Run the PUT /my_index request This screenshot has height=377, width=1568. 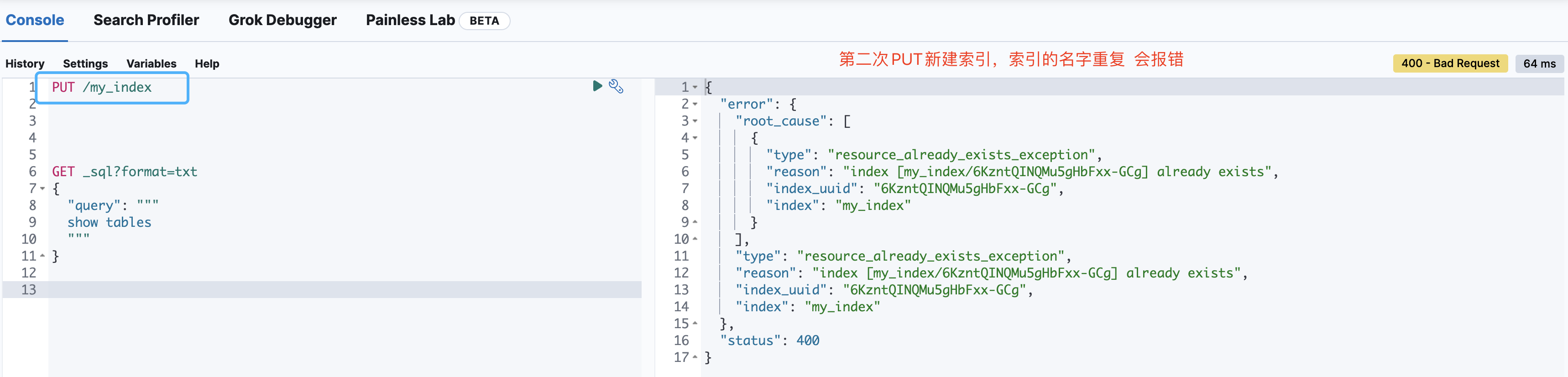pyautogui.click(x=597, y=86)
